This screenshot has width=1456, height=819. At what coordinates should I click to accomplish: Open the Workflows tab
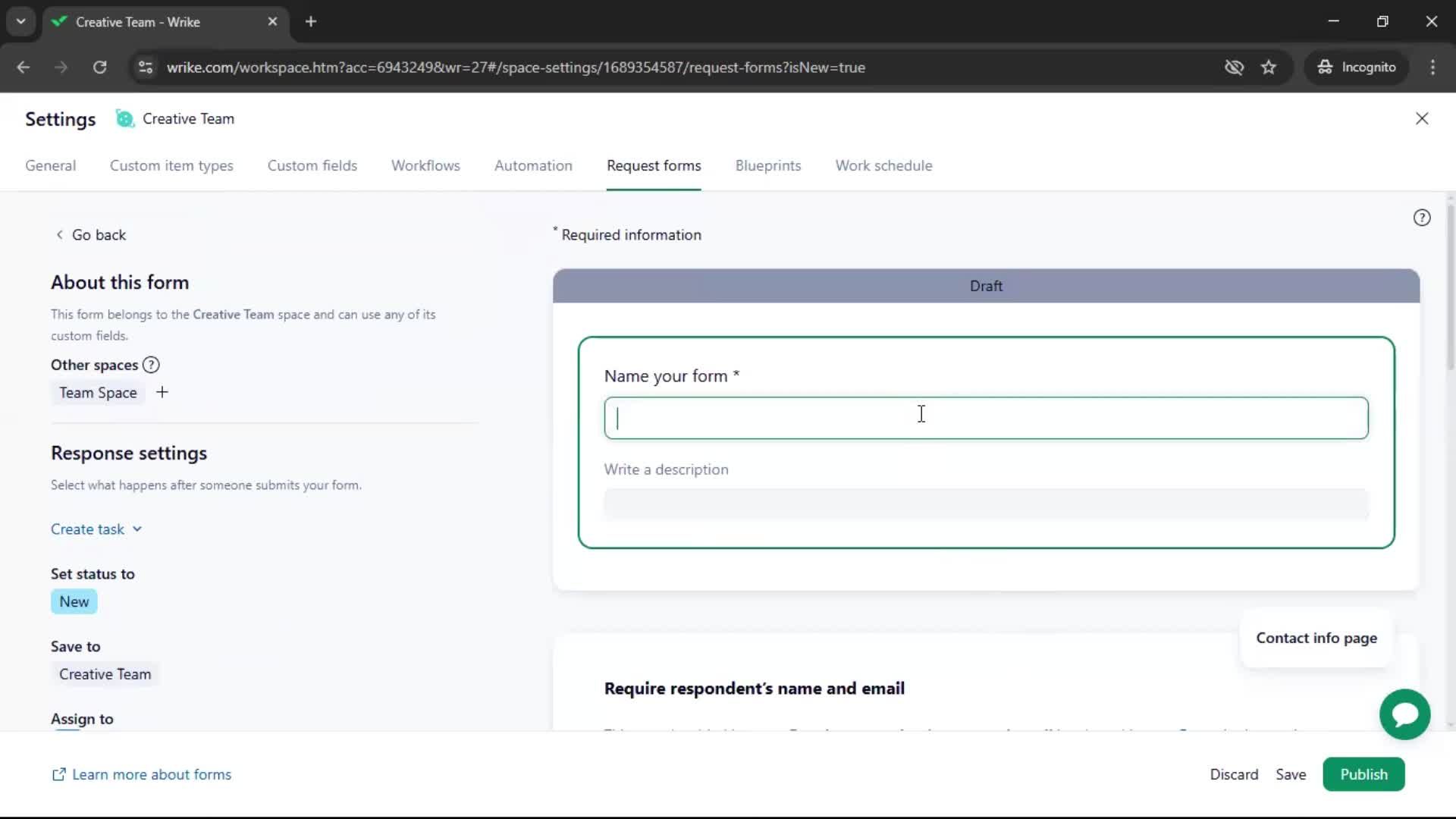coord(425,165)
